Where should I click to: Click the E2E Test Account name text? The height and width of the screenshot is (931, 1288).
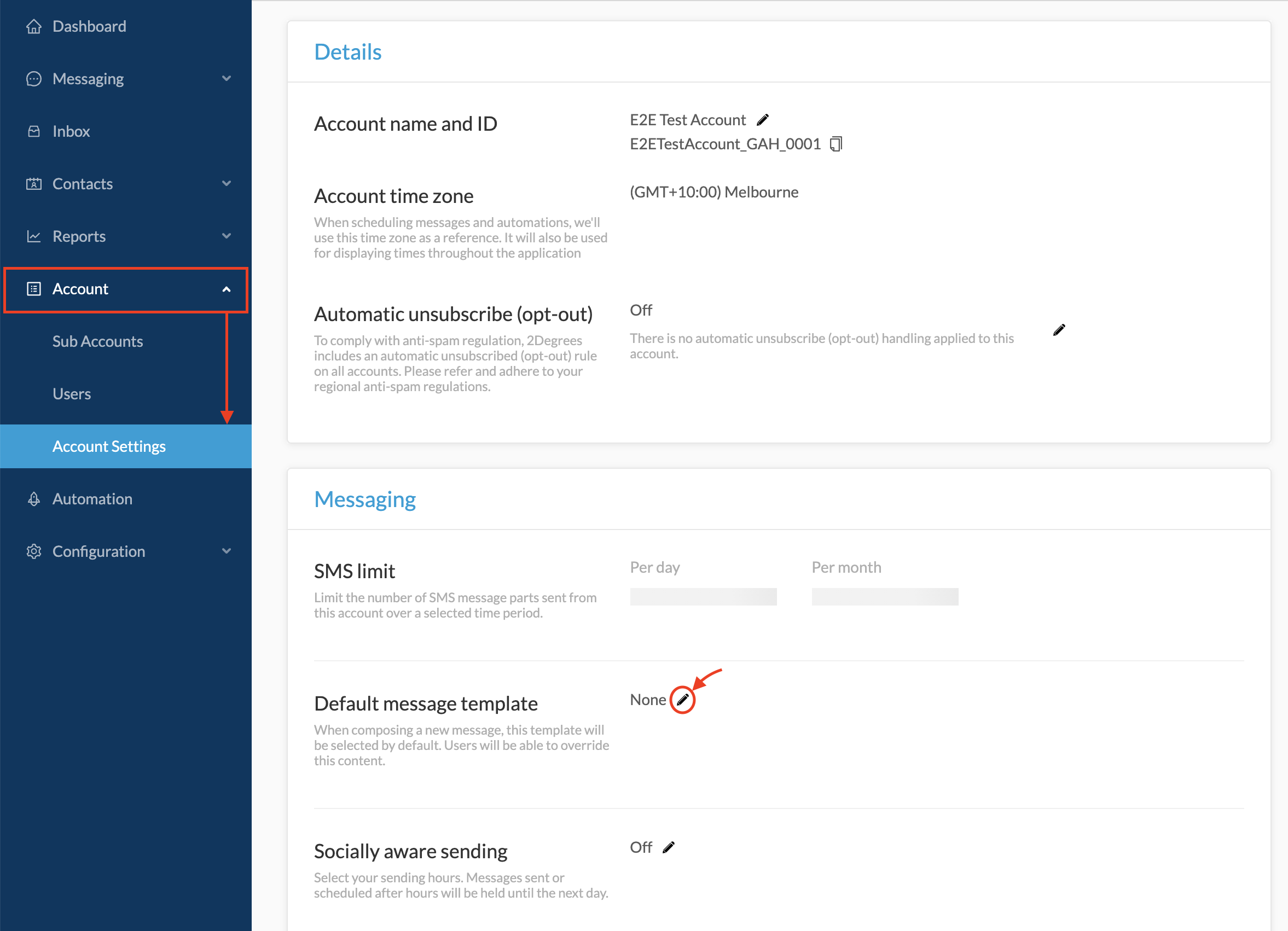click(x=688, y=120)
